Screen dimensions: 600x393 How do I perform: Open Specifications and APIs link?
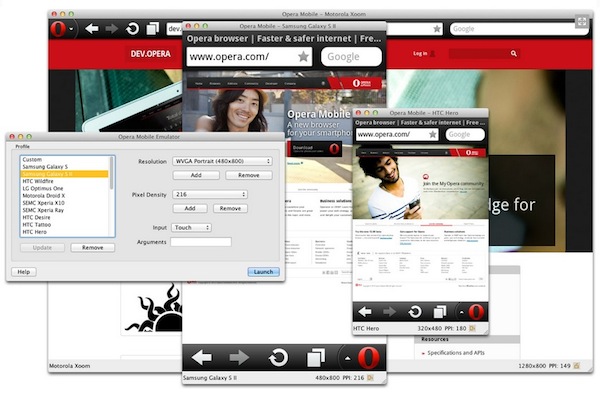coord(456,353)
